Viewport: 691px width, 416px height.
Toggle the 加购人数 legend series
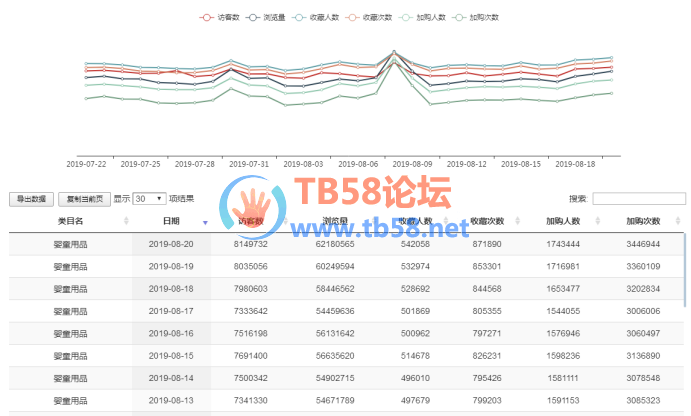[422, 18]
